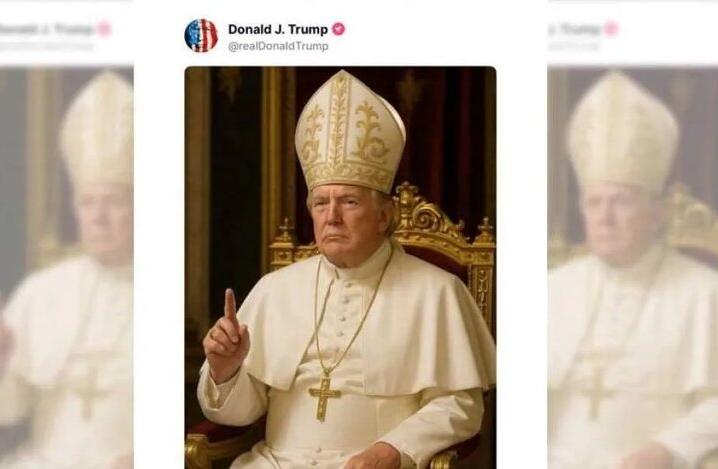Open the Donald J. Trump display name
This screenshot has width=718, height=469.
coord(278,29)
